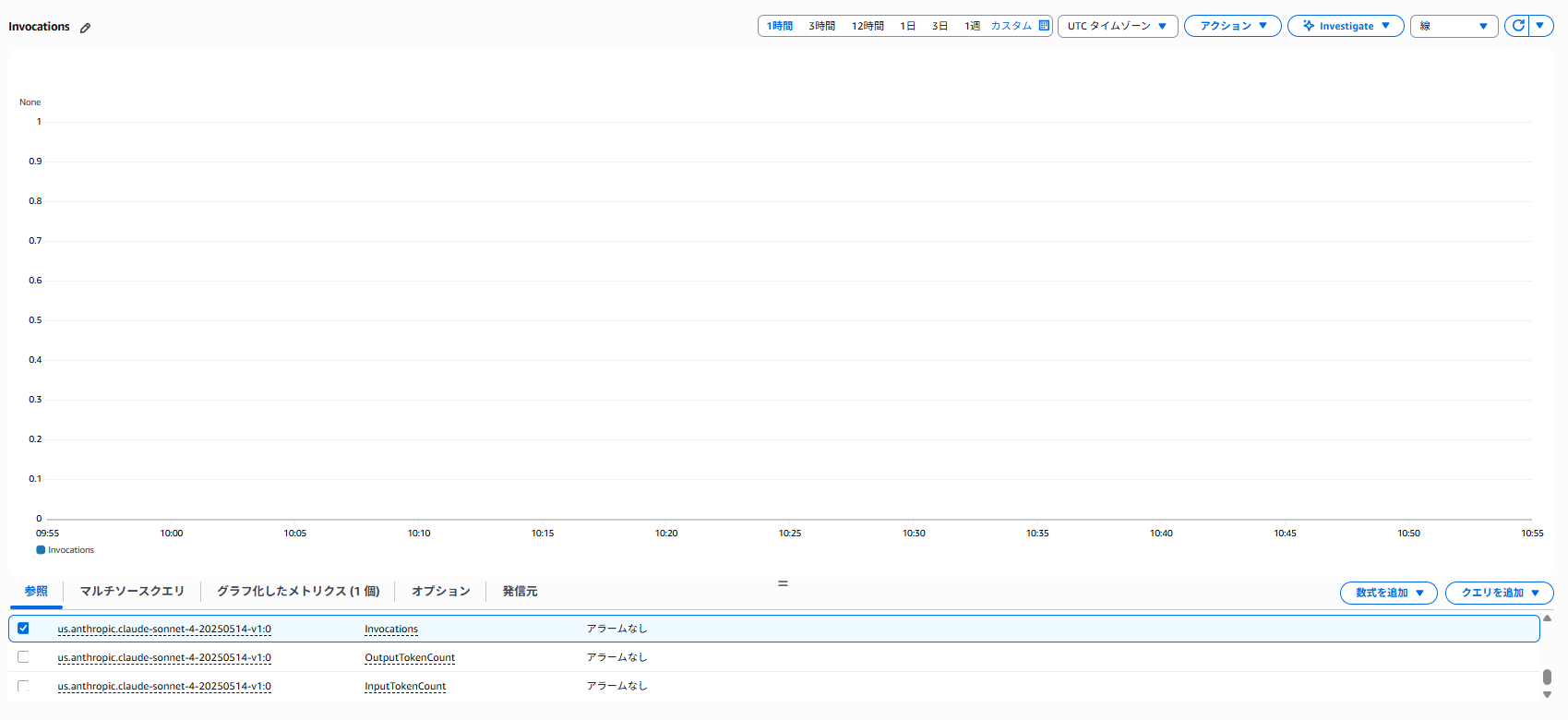Switch to the マルチソースクエリ tab
This screenshot has height=720, width=1568.
[132, 592]
